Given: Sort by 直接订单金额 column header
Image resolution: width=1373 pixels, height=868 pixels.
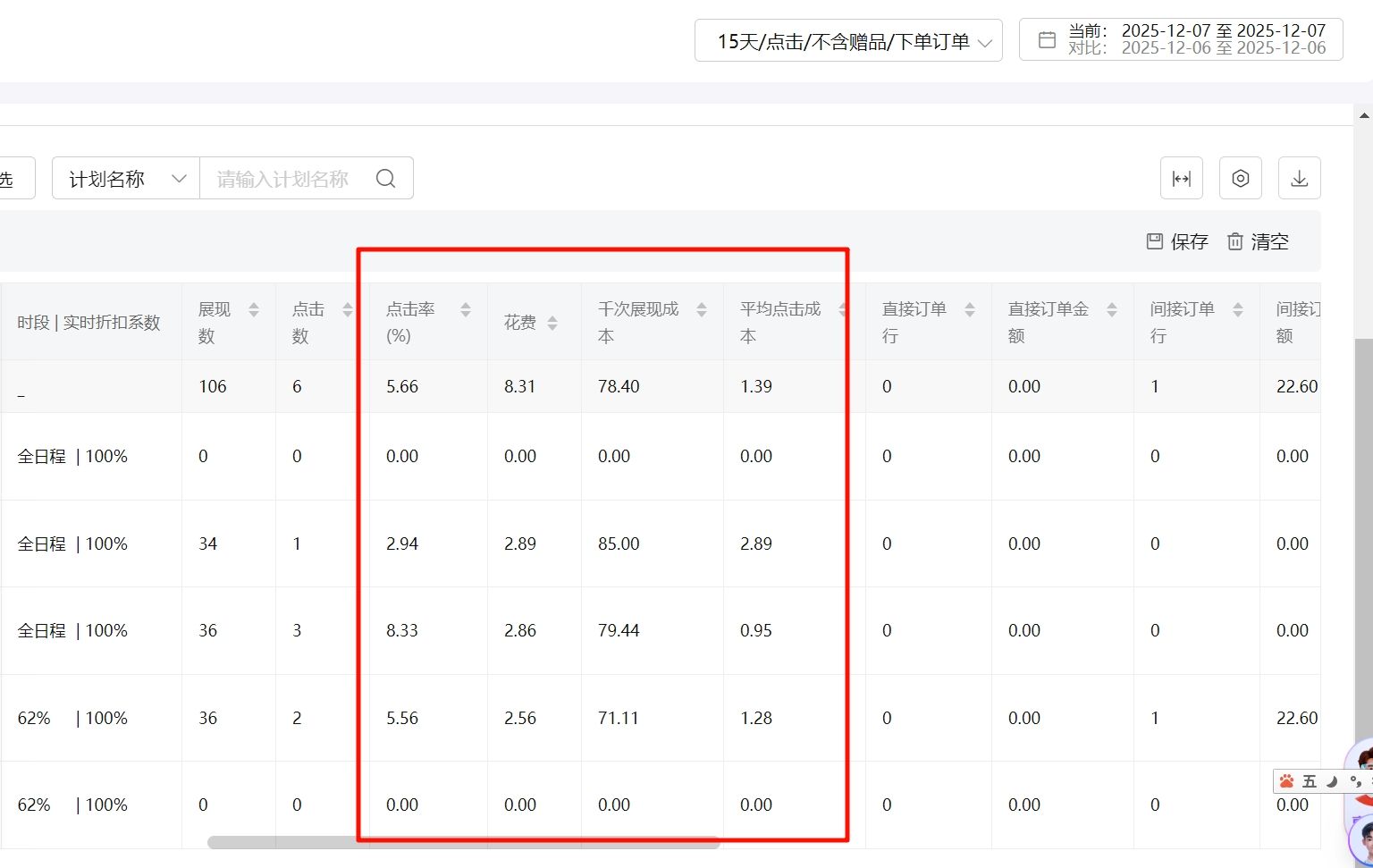Looking at the screenshot, I should click(1112, 310).
